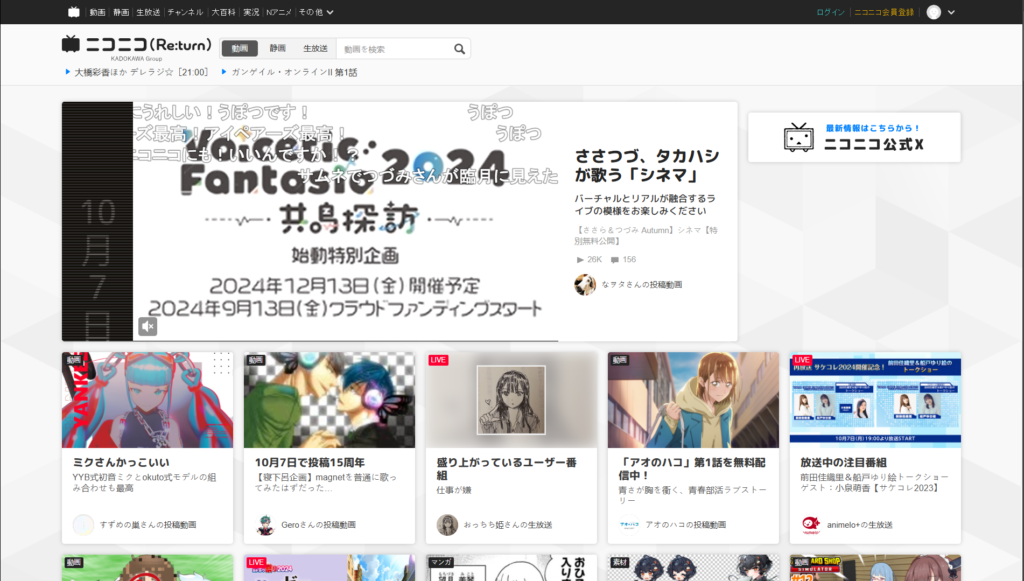Open アオのハコの投稿動画 link
1024x581 pixels.
point(686,525)
